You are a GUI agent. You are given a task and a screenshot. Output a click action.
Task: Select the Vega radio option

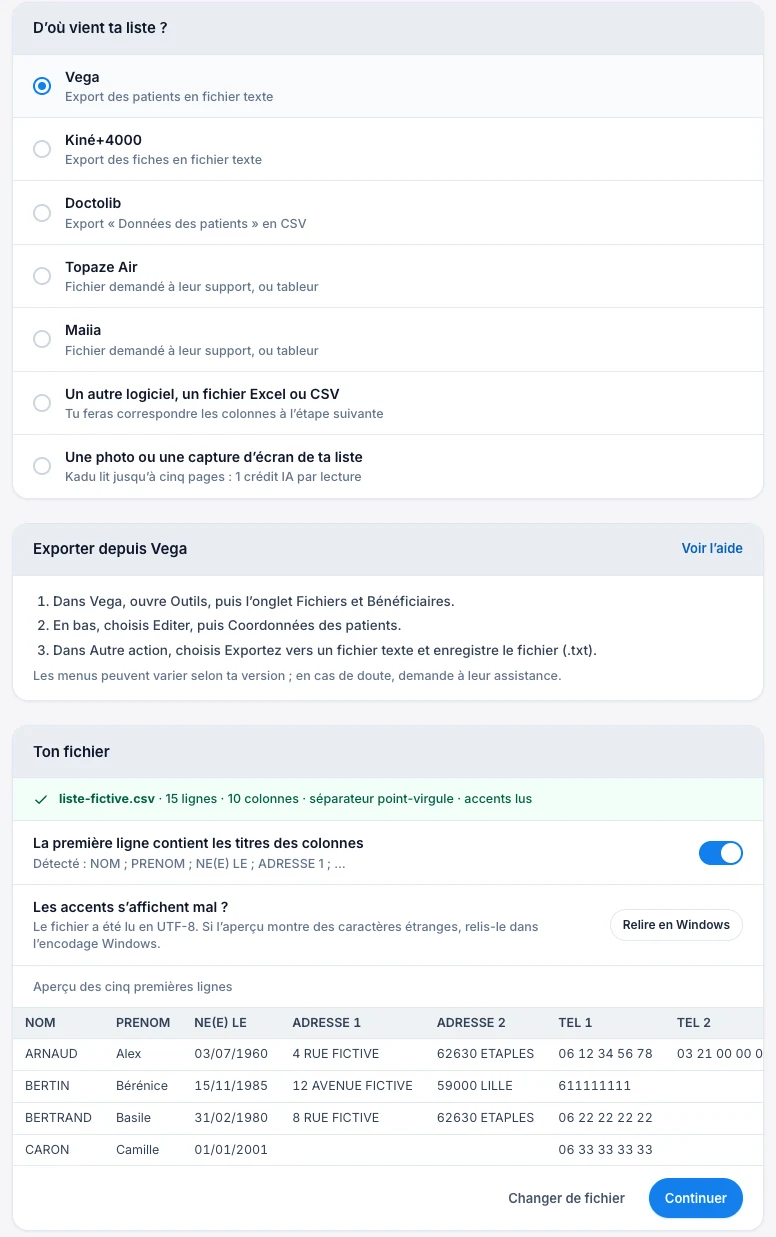42,86
